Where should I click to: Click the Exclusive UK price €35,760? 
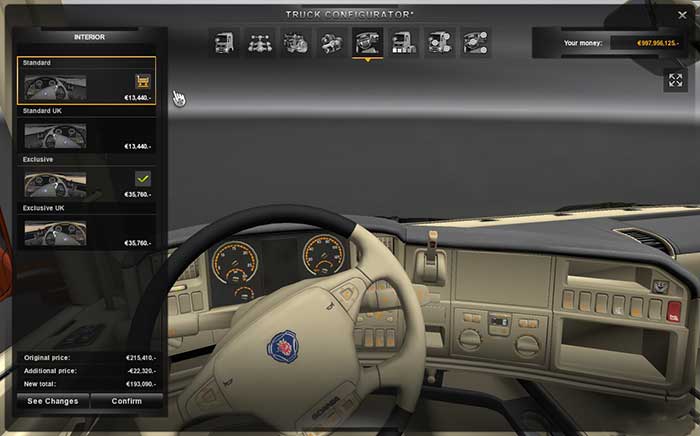click(x=138, y=243)
